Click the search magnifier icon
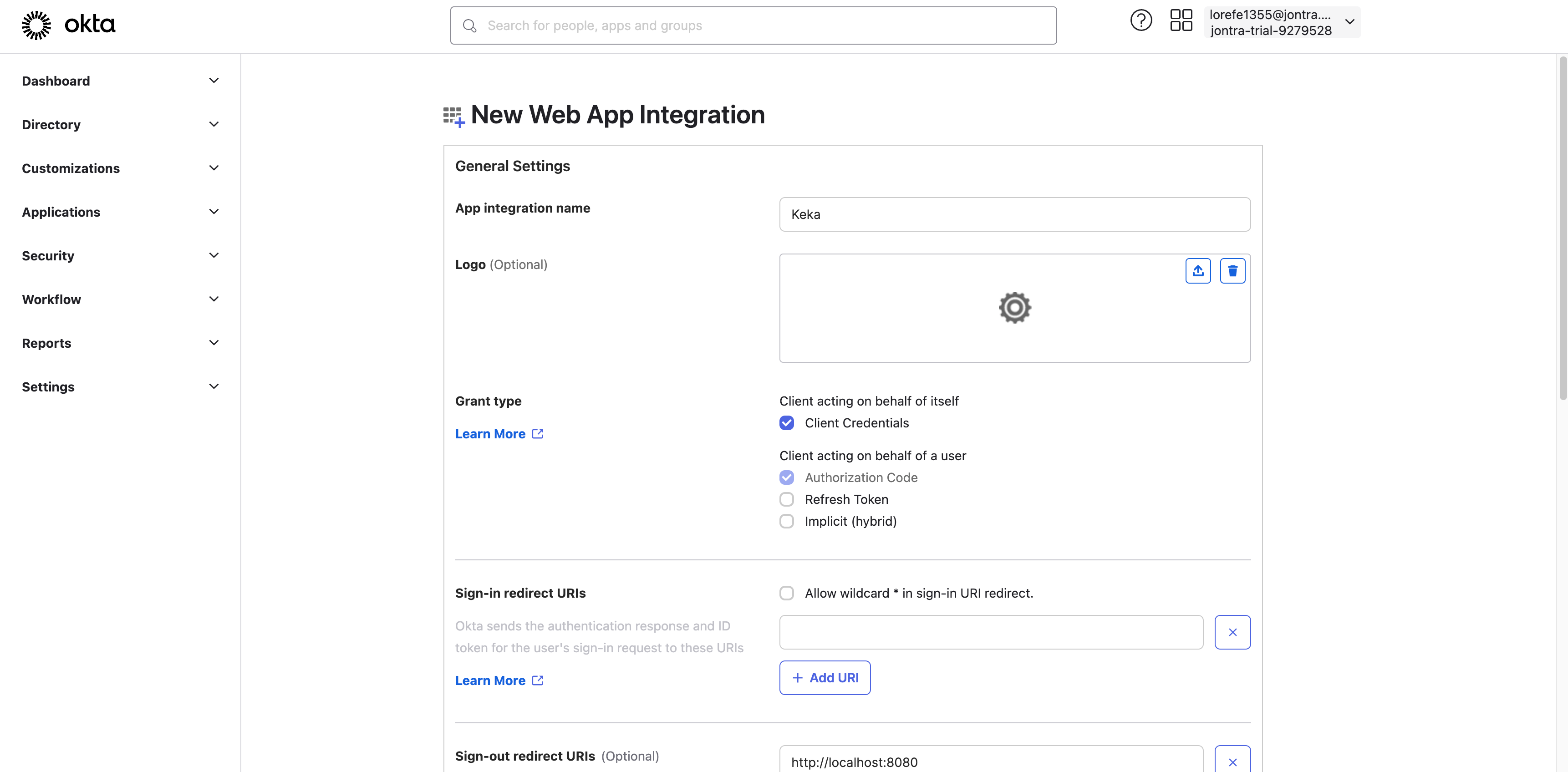1568x772 pixels. point(469,25)
